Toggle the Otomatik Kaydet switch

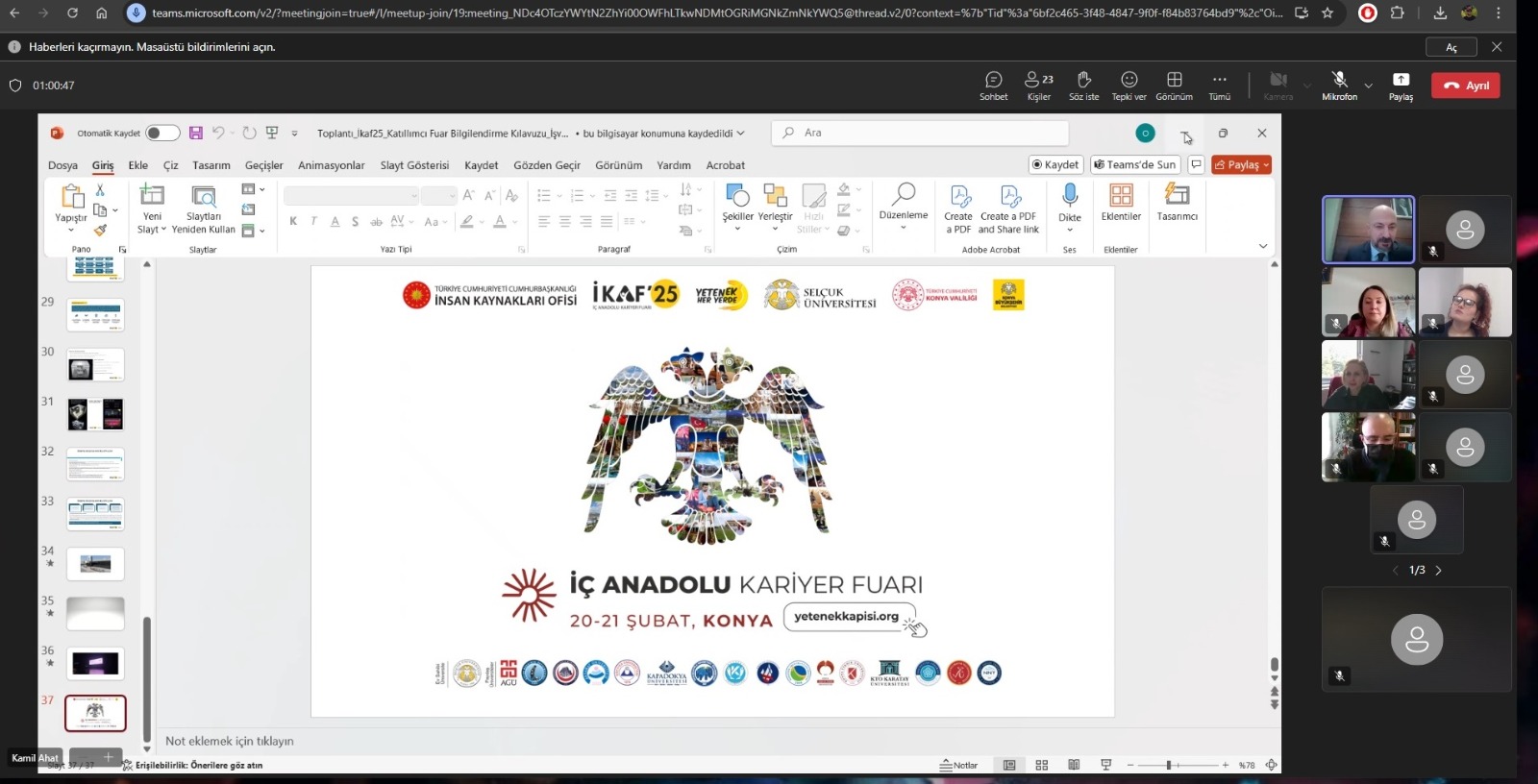click(161, 134)
